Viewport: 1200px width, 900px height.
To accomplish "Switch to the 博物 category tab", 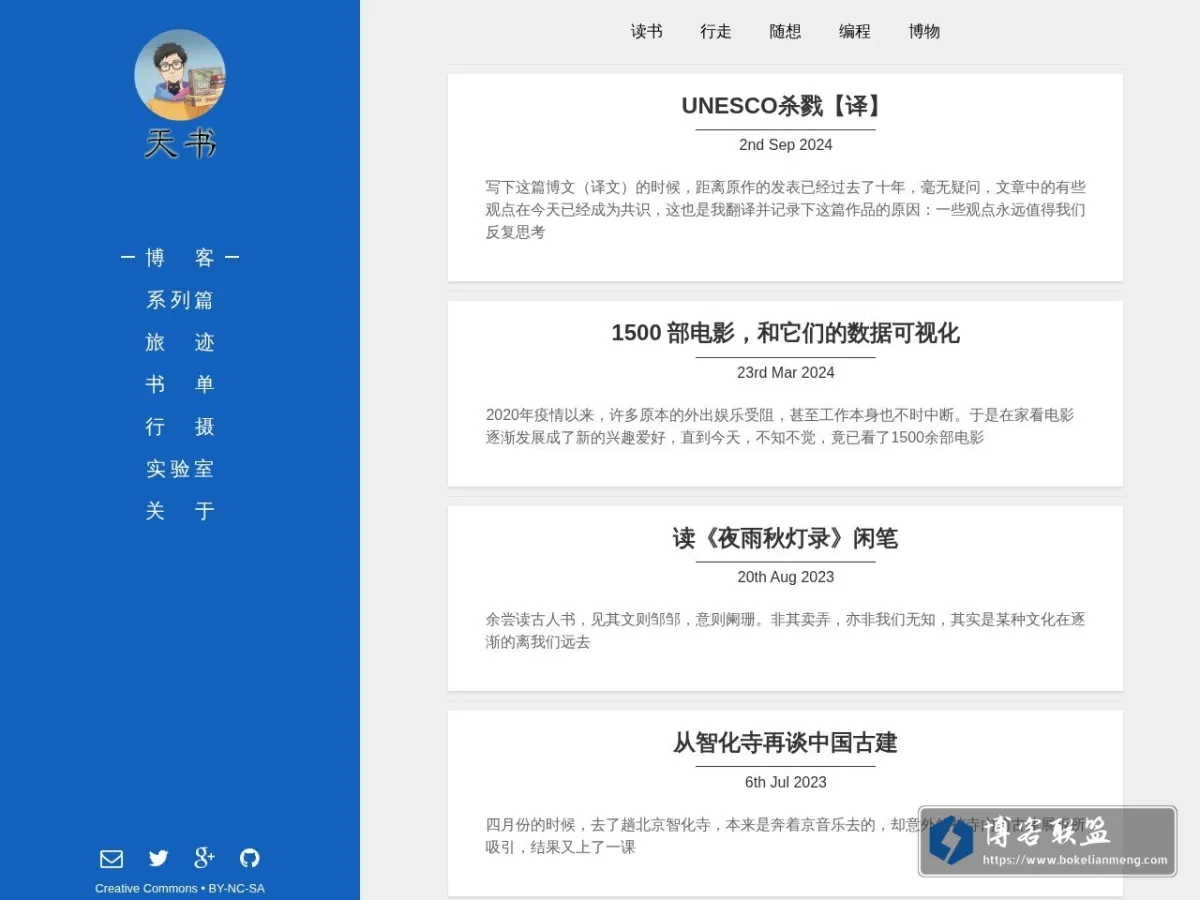I will [x=924, y=31].
